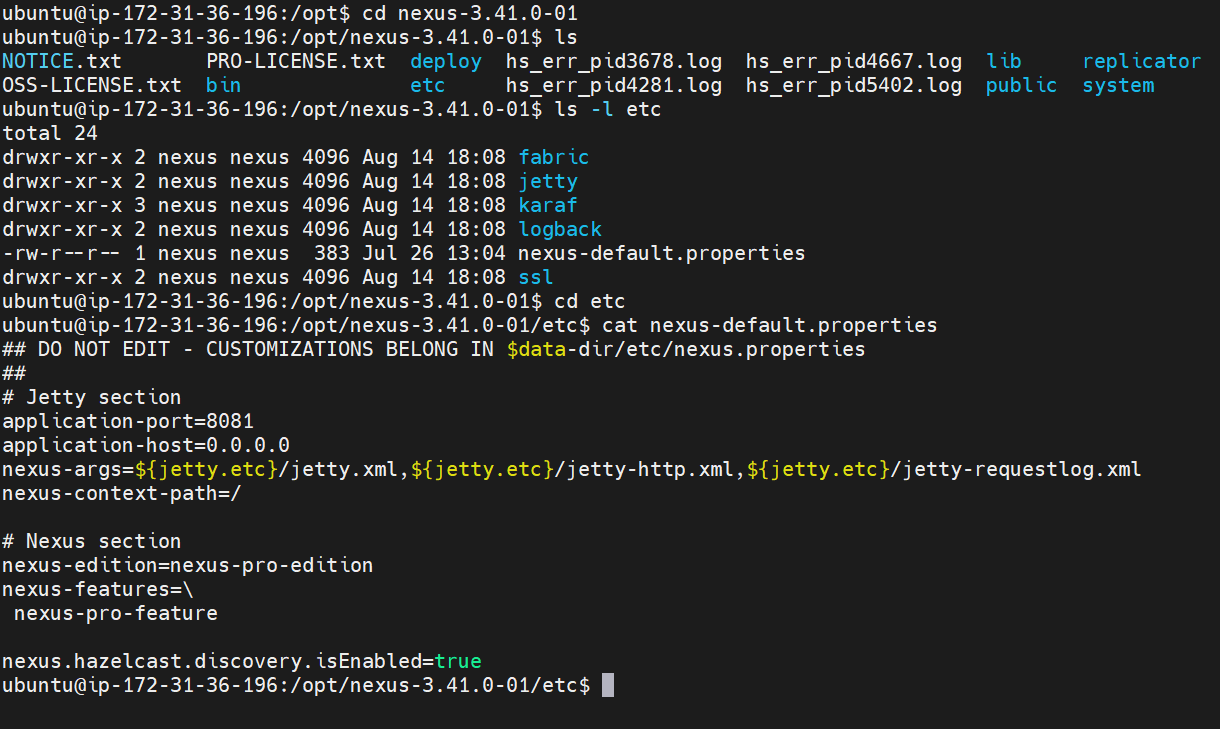Image resolution: width=1220 pixels, height=729 pixels.
Task: Click the fabric directory name
Action: click(x=554, y=157)
